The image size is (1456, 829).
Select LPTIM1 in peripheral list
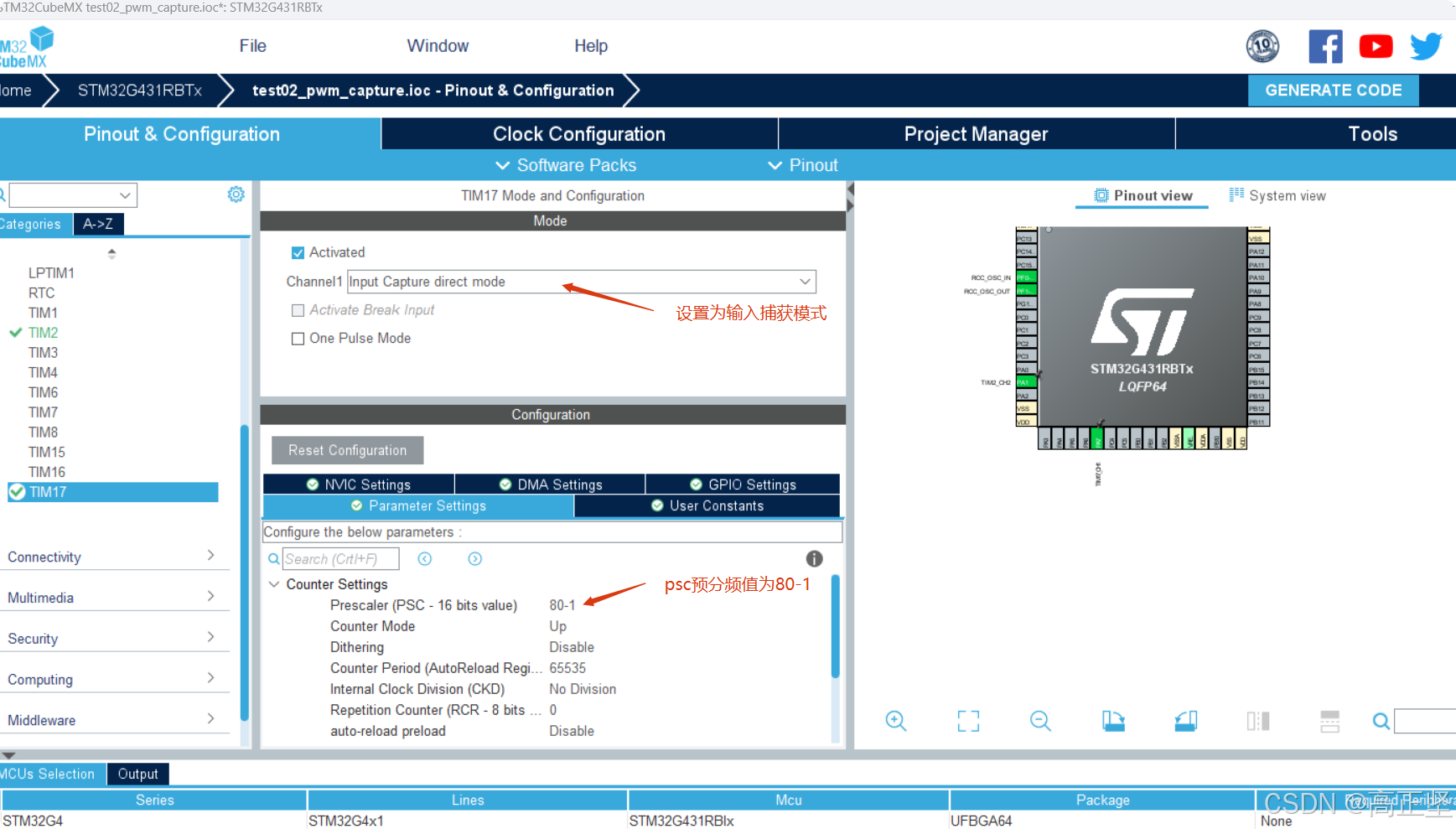(x=51, y=272)
